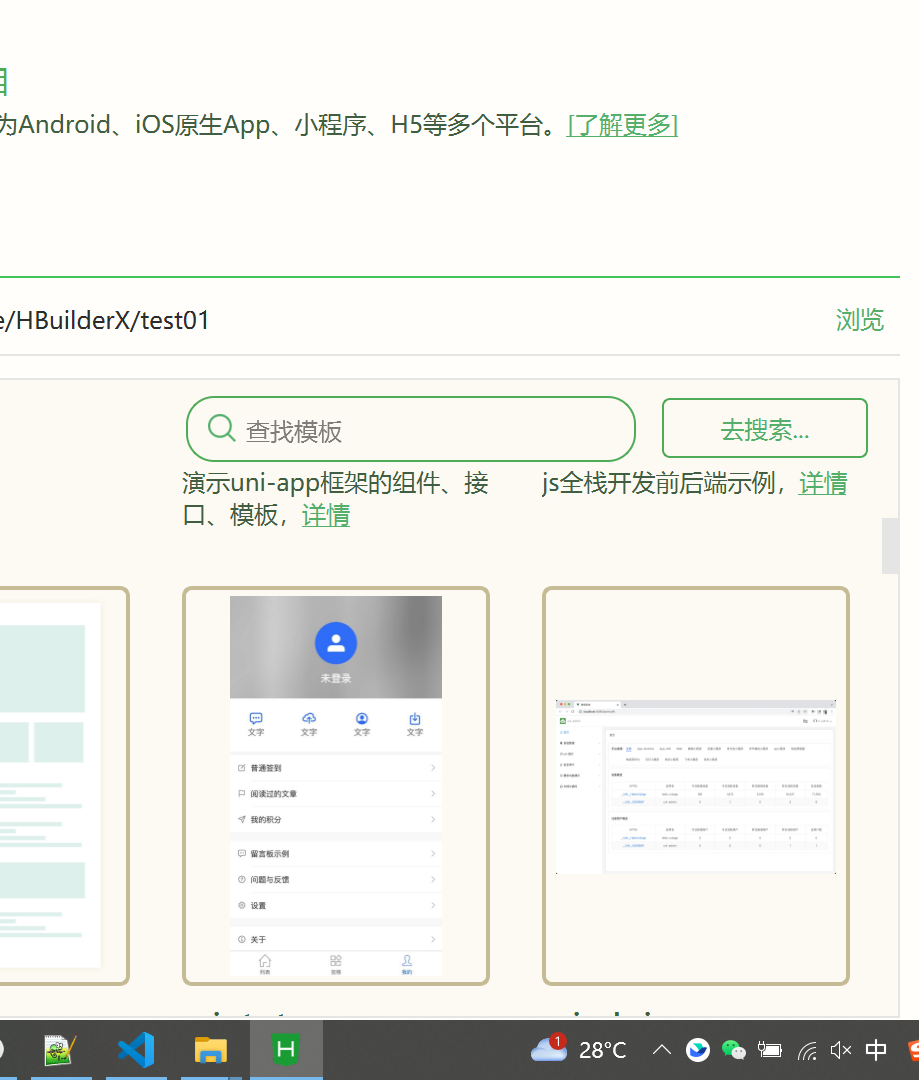Select the admin dashboard template thumbnail

(x=696, y=786)
